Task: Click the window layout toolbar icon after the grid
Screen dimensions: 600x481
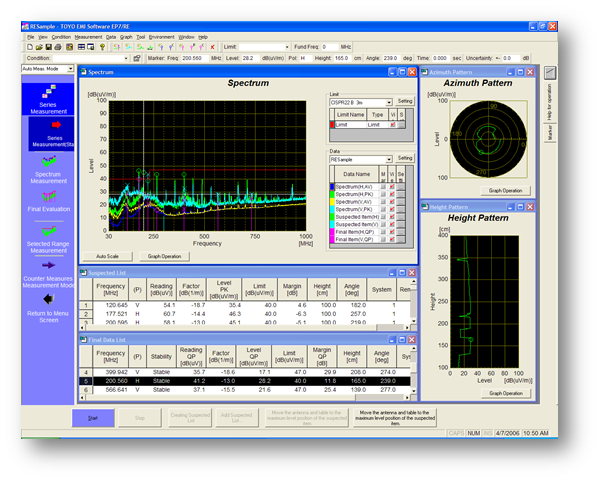Action: (91, 47)
